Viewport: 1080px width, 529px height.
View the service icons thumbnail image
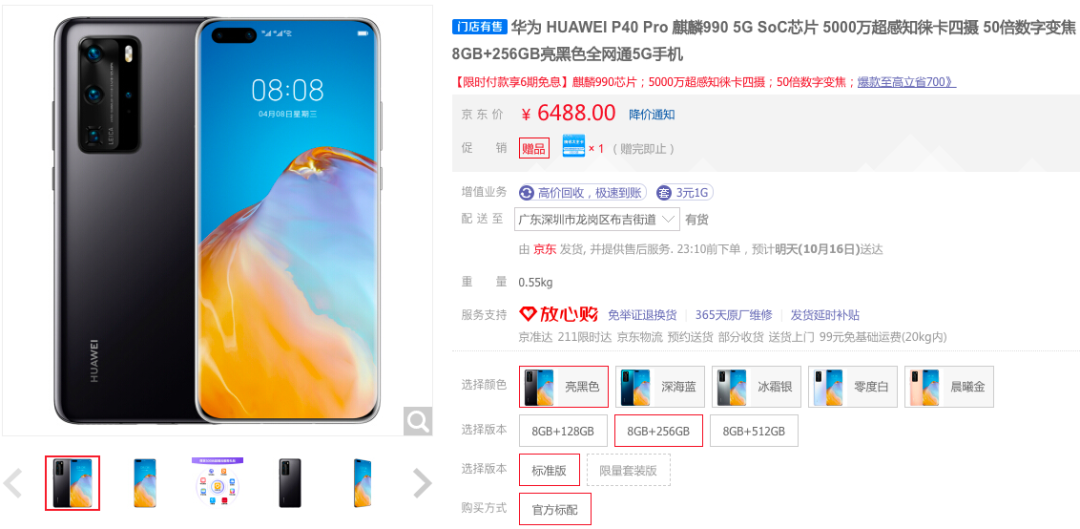coord(218,482)
